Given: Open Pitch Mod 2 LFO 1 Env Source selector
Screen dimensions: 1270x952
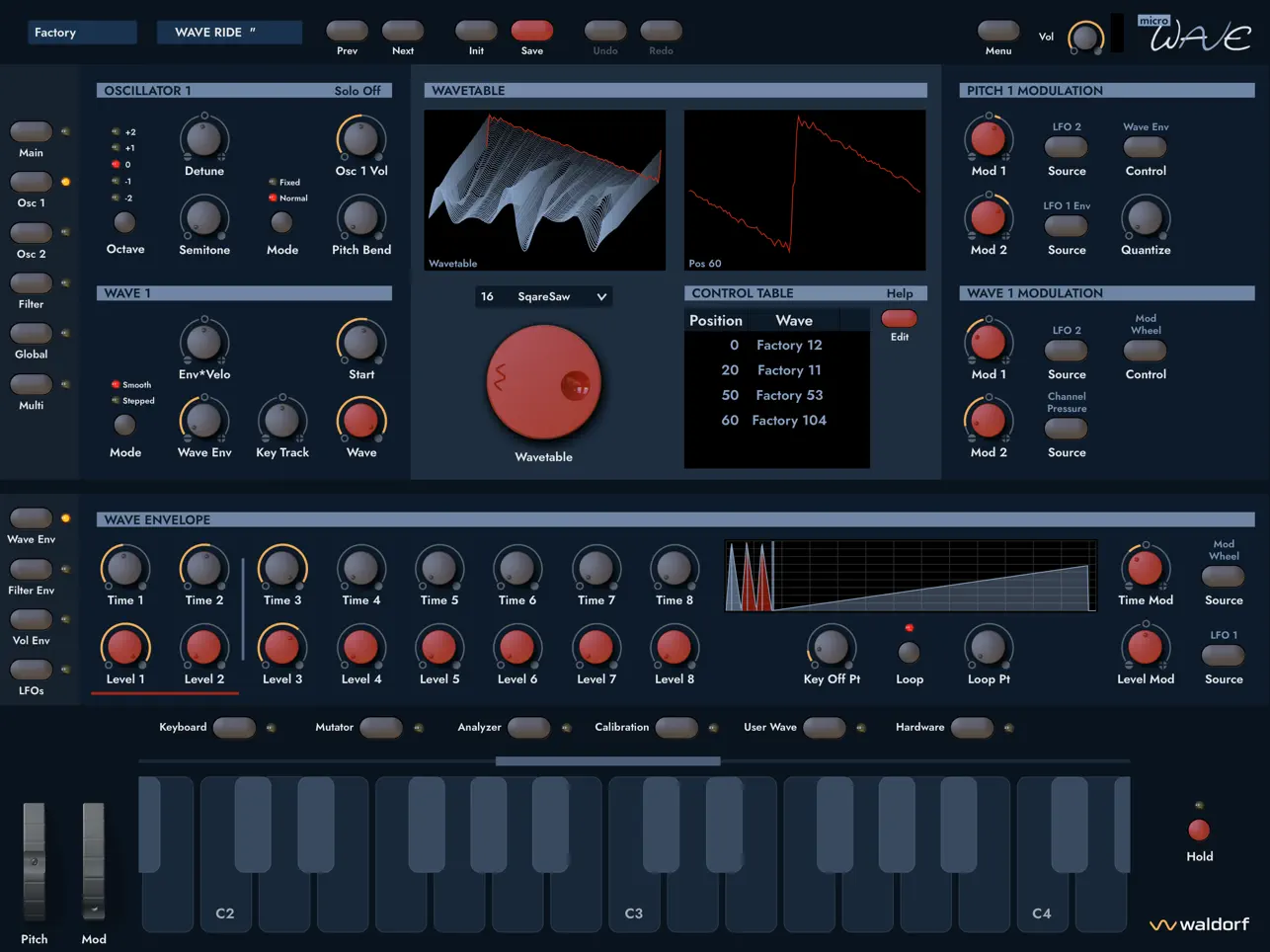Looking at the screenshot, I should tap(1067, 226).
